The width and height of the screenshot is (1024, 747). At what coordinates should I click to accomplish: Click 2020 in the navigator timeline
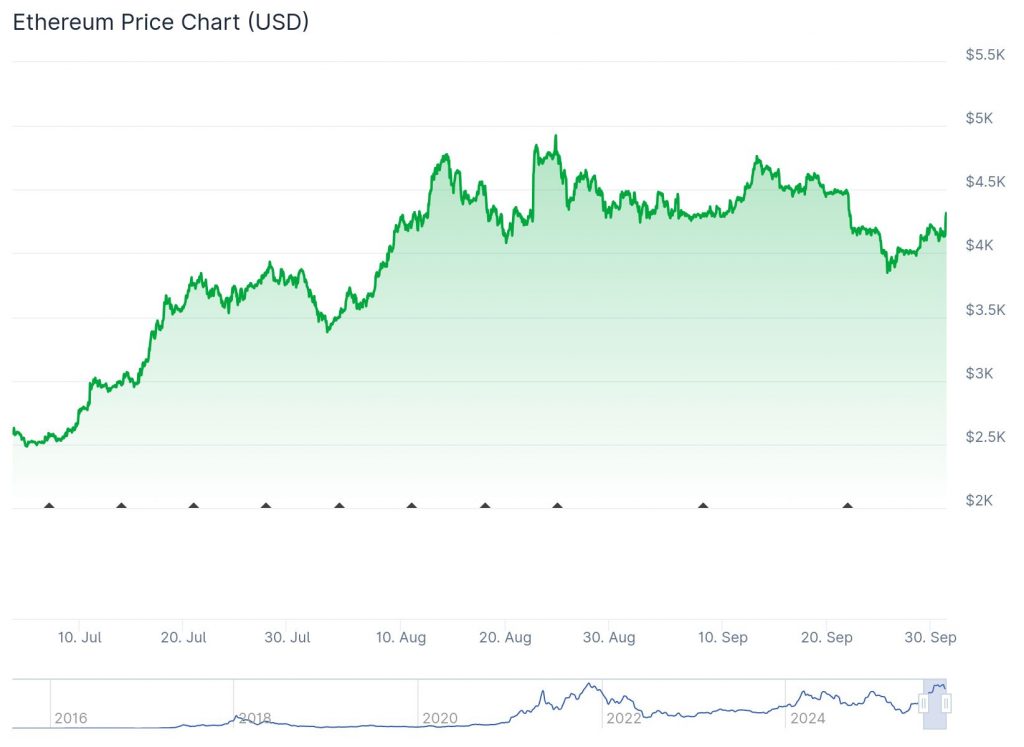point(440,718)
